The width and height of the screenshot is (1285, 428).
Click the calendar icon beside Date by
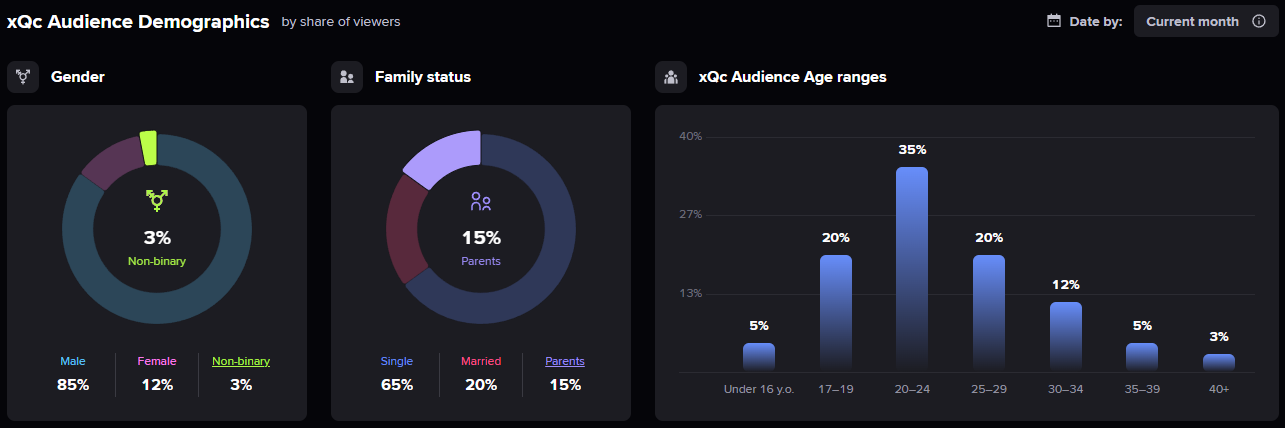tap(1054, 21)
